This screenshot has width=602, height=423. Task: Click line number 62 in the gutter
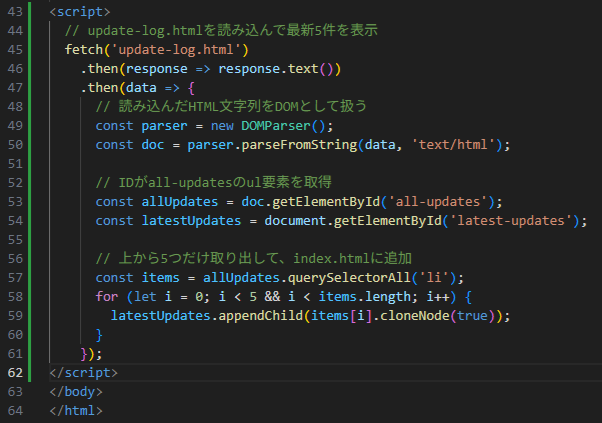click(15, 373)
